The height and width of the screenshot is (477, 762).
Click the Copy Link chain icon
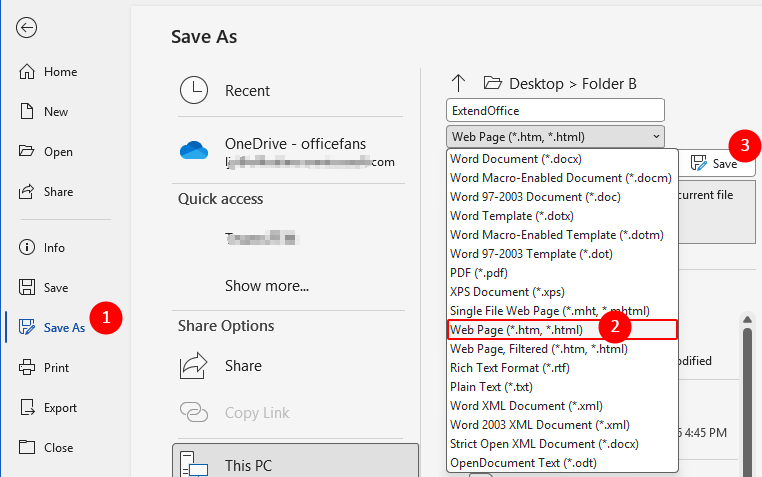194,412
